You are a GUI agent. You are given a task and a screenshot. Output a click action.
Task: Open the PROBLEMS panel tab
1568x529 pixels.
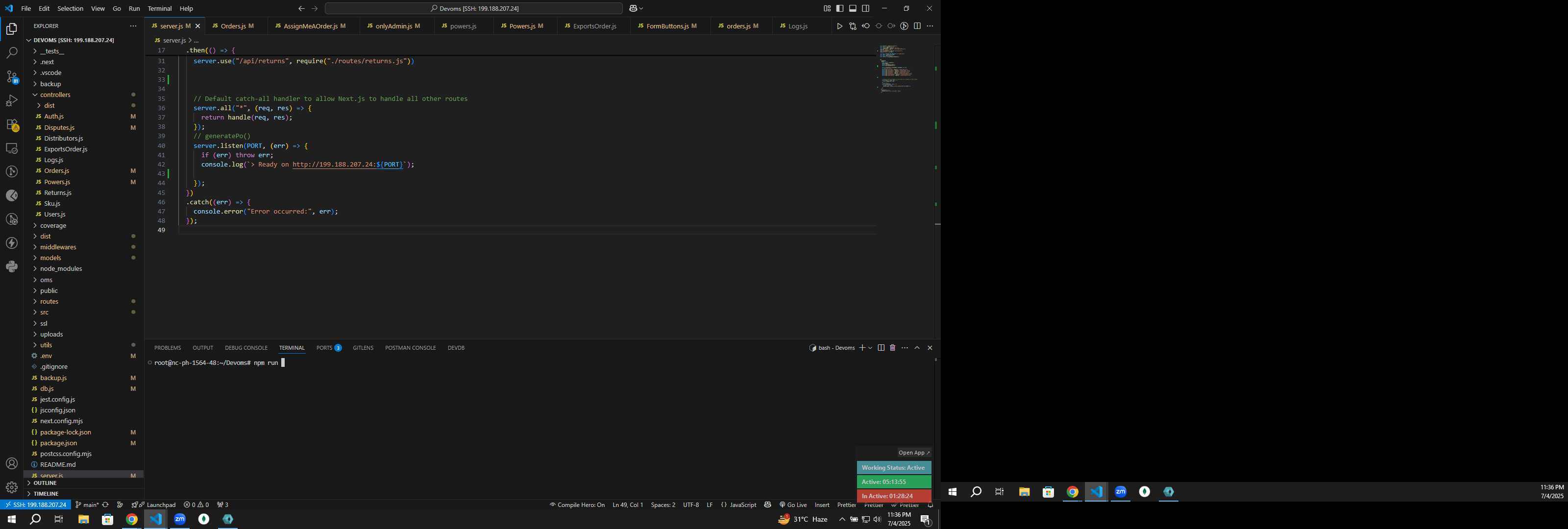[x=168, y=348]
